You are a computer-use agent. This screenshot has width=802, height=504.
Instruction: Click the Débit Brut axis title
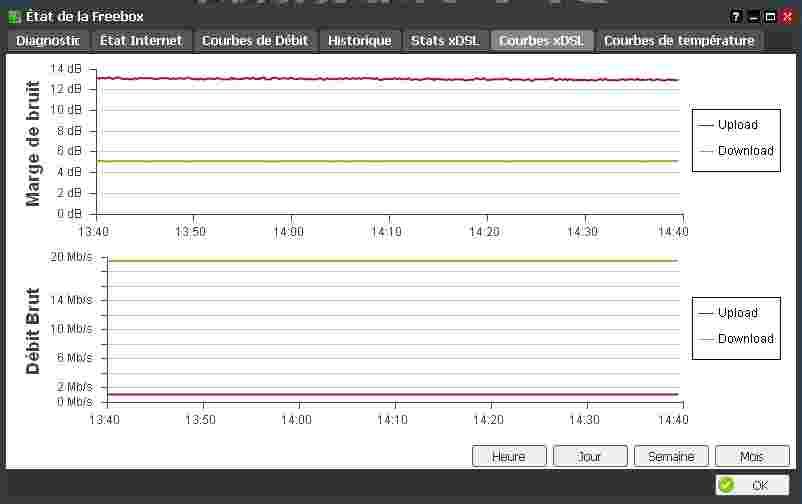point(33,331)
